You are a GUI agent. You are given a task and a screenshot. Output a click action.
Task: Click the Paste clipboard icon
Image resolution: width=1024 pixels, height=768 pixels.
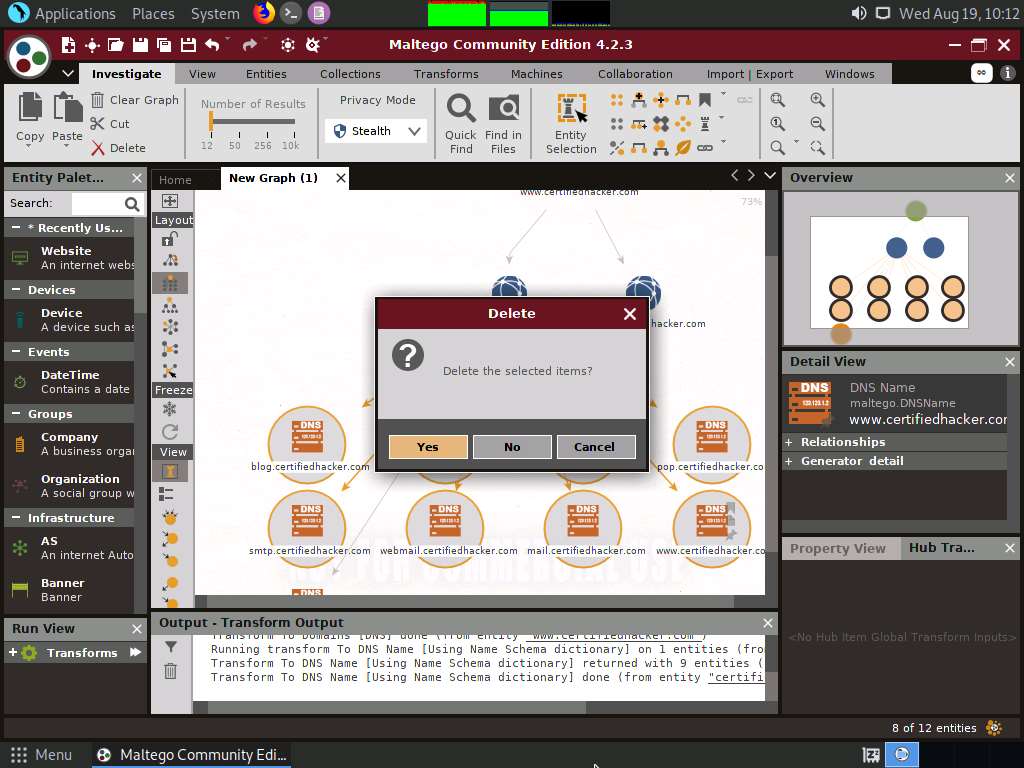tap(67, 107)
